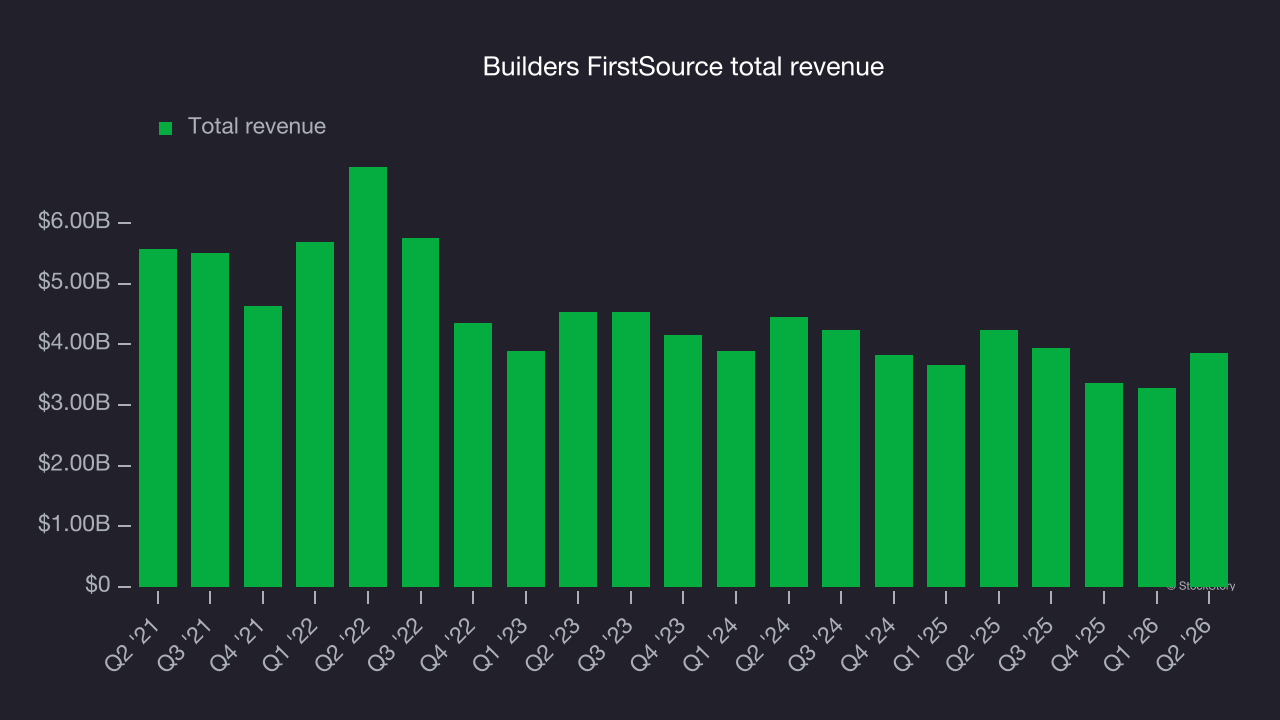Click the revenue bar above Q2 '24
Image resolution: width=1280 pixels, height=720 pixels.
[789, 452]
